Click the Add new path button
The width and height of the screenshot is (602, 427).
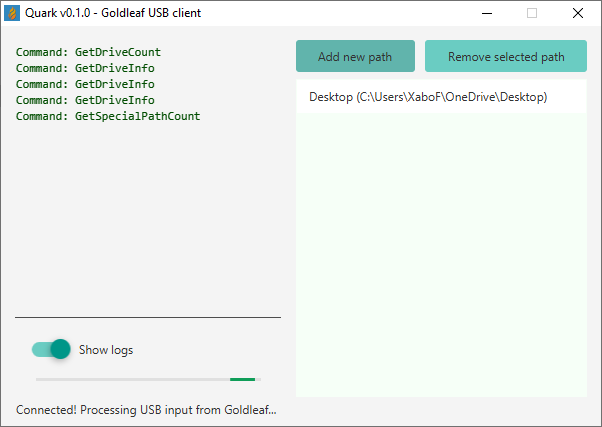[355, 56]
